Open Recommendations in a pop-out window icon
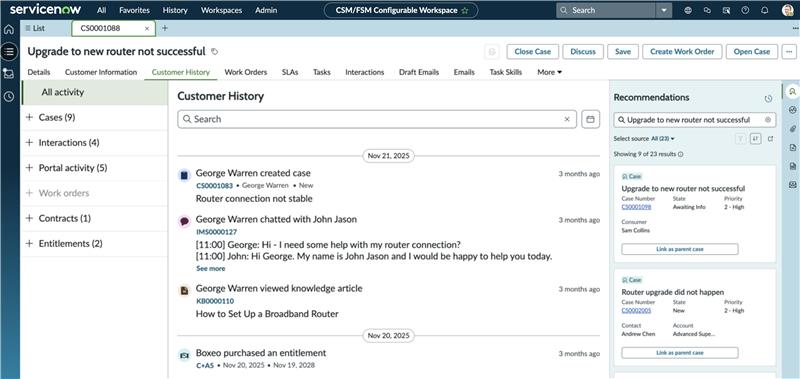The image size is (800, 379). coord(770,139)
